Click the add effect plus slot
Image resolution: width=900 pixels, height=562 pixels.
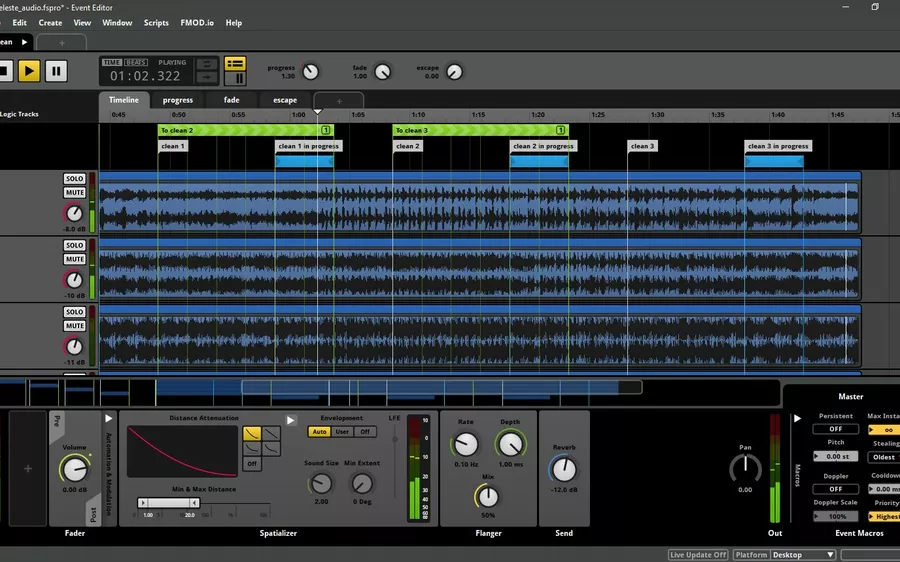pos(28,468)
